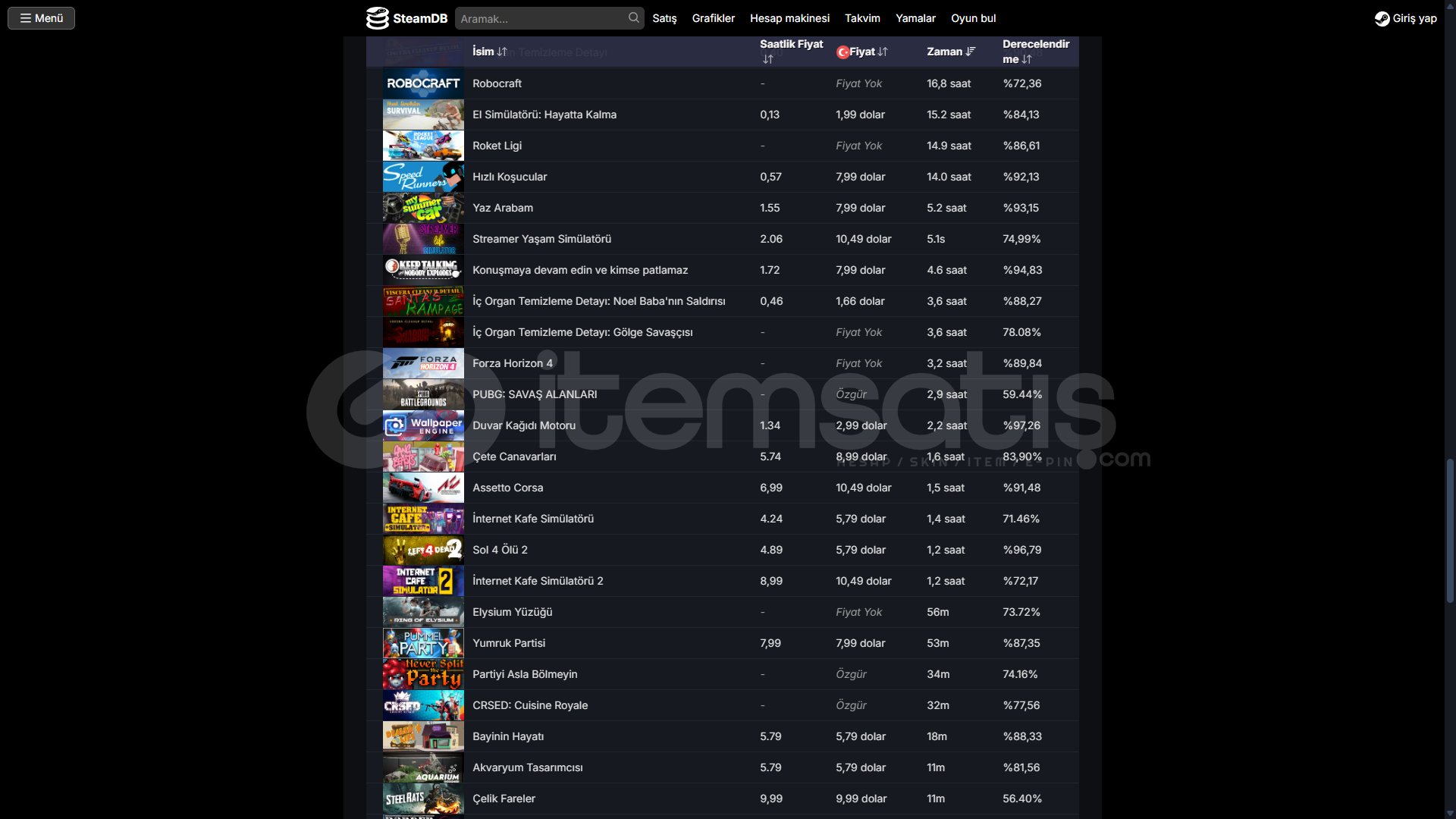Viewport: 1456px width, 819px height.
Task: Open the Rocket League game thumbnail
Action: (423, 146)
